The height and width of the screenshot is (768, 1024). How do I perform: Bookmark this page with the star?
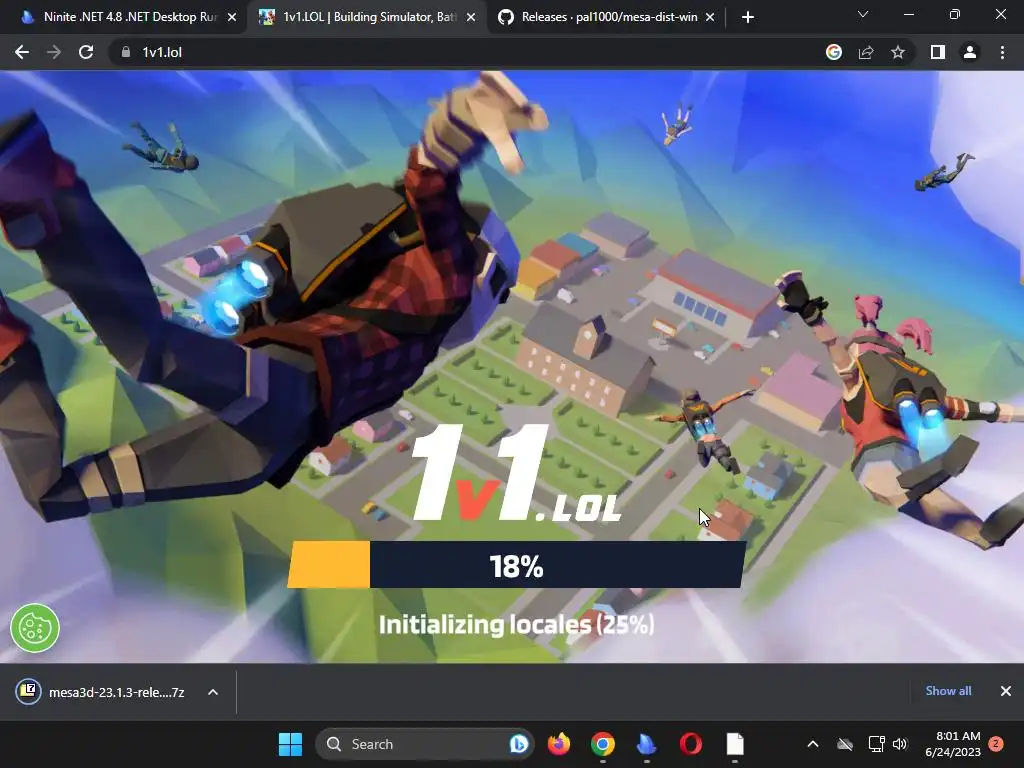pyautogui.click(x=898, y=52)
